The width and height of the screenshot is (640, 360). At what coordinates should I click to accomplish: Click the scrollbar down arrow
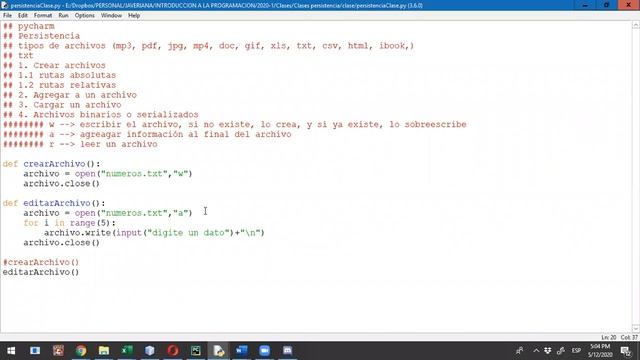[636, 329]
